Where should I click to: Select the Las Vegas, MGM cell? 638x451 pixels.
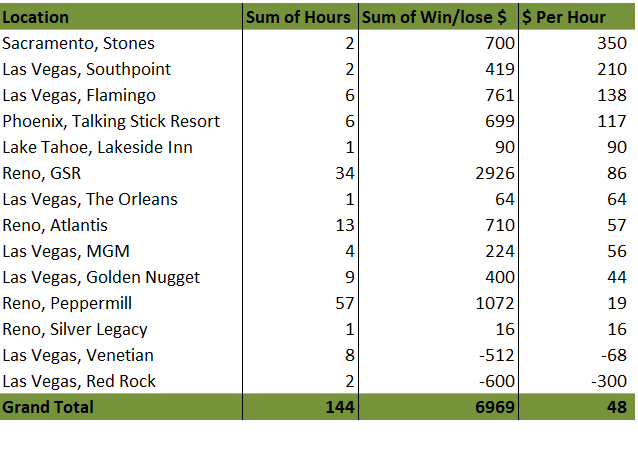click(x=66, y=252)
